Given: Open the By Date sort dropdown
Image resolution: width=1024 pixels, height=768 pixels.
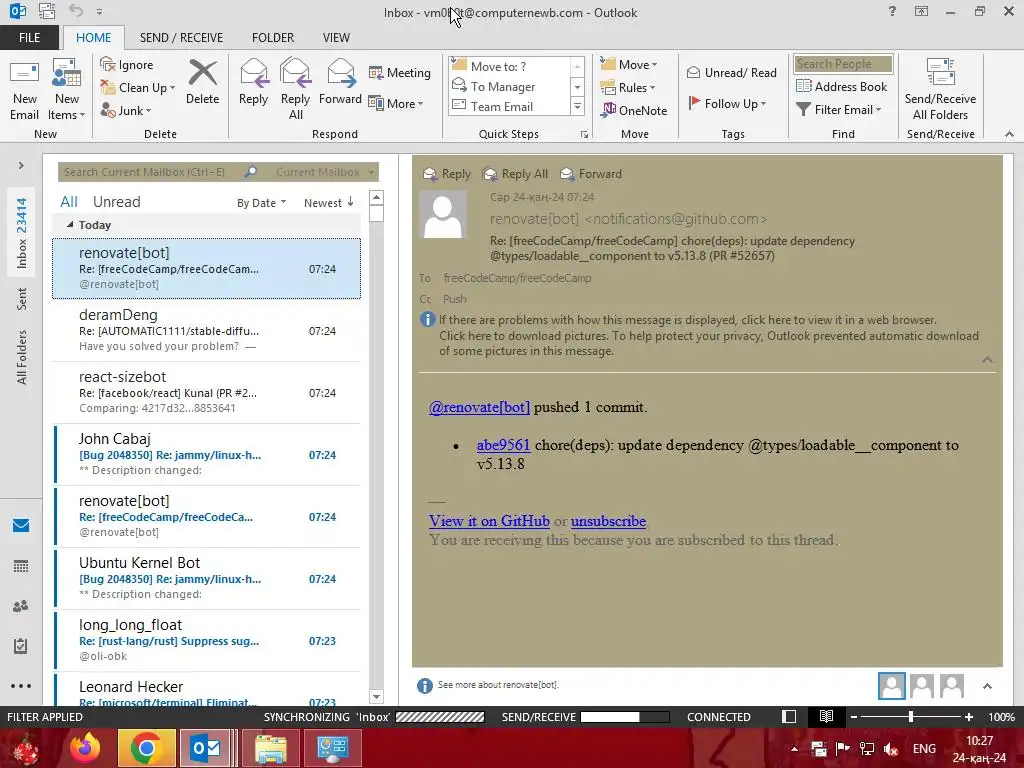Looking at the screenshot, I should pyautogui.click(x=261, y=202).
